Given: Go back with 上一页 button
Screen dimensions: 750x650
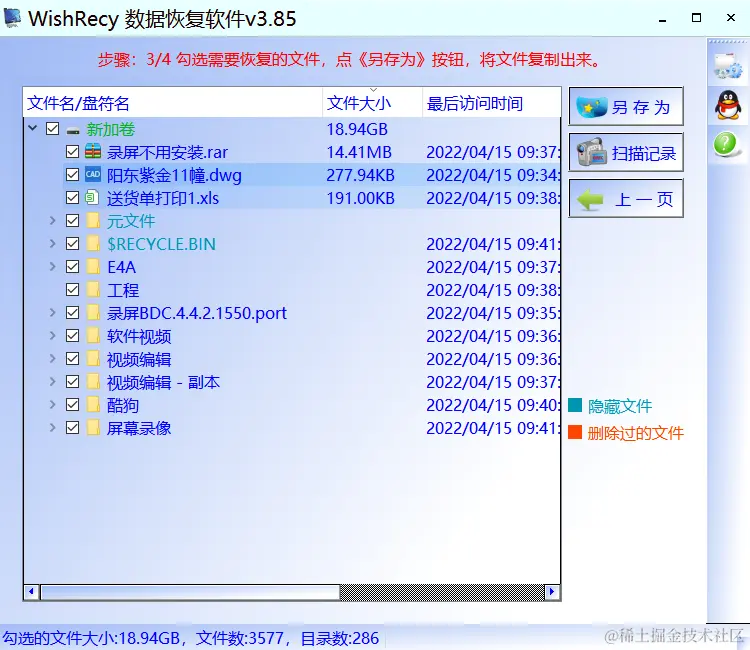Looking at the screenshot, I should tap(626, 198).
